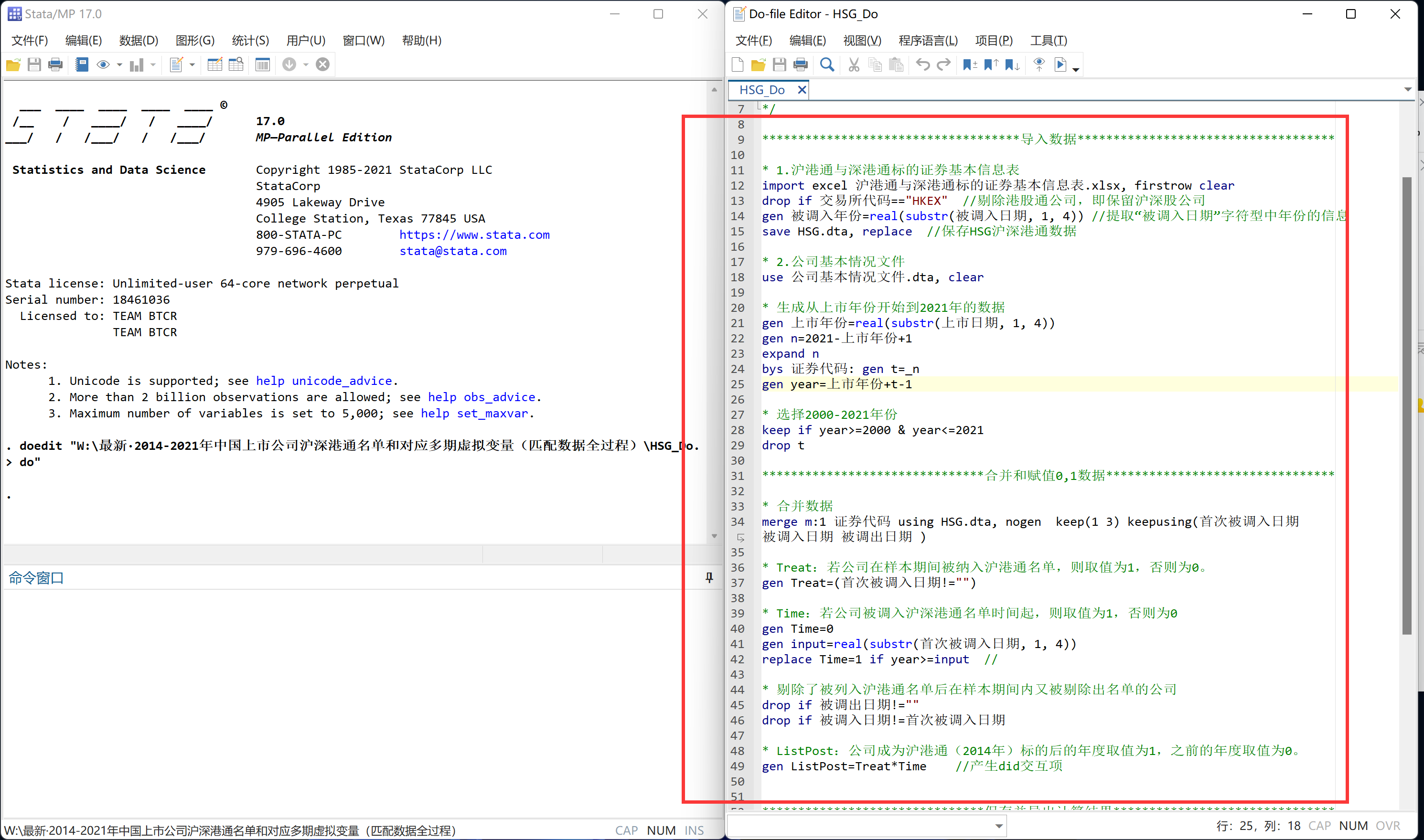
Task: Click the Execute do-file play icon
Action: [x=1060, y=64]
